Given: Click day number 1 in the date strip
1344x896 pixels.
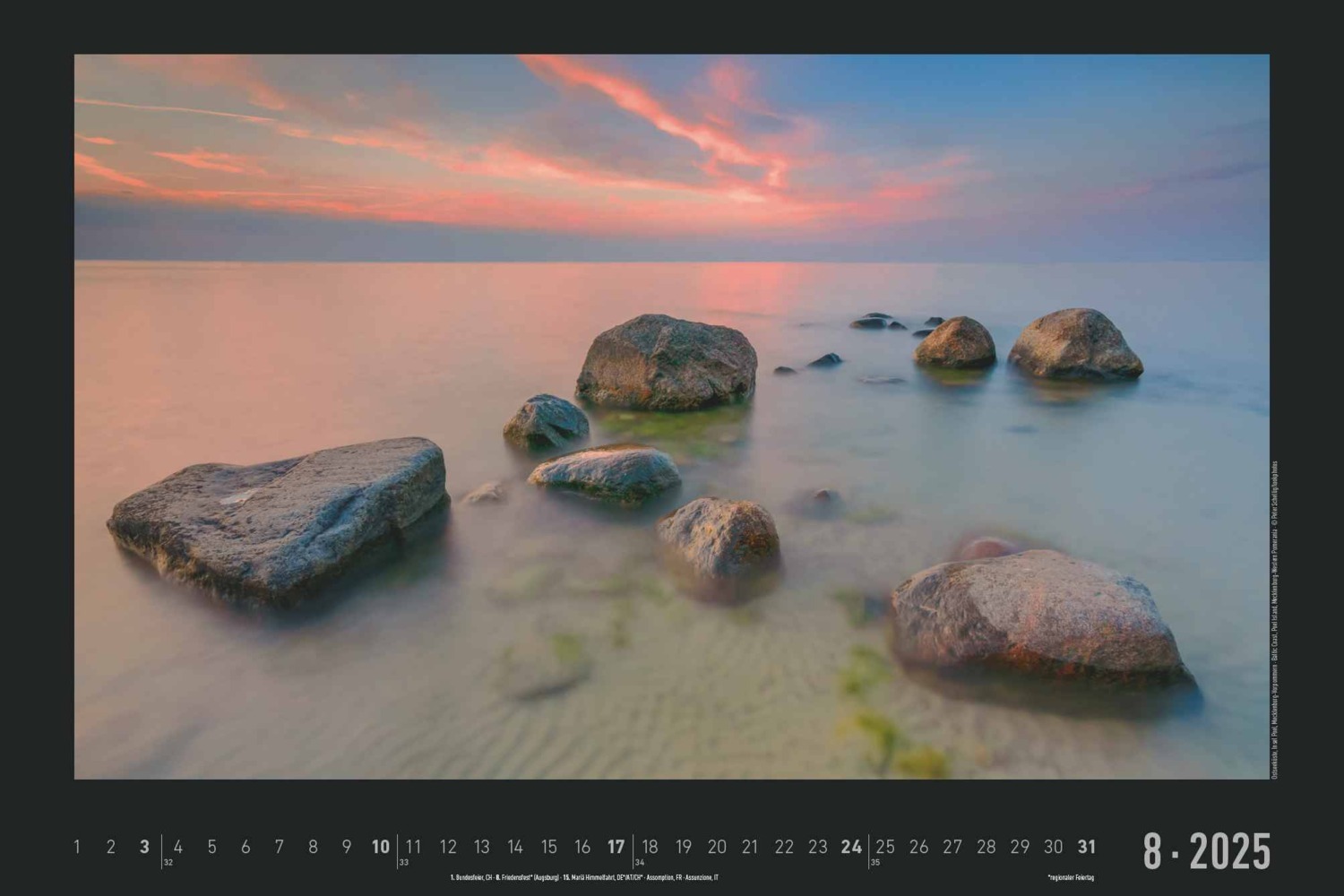Looking at the screenshot, I should [x=77, y=847].
